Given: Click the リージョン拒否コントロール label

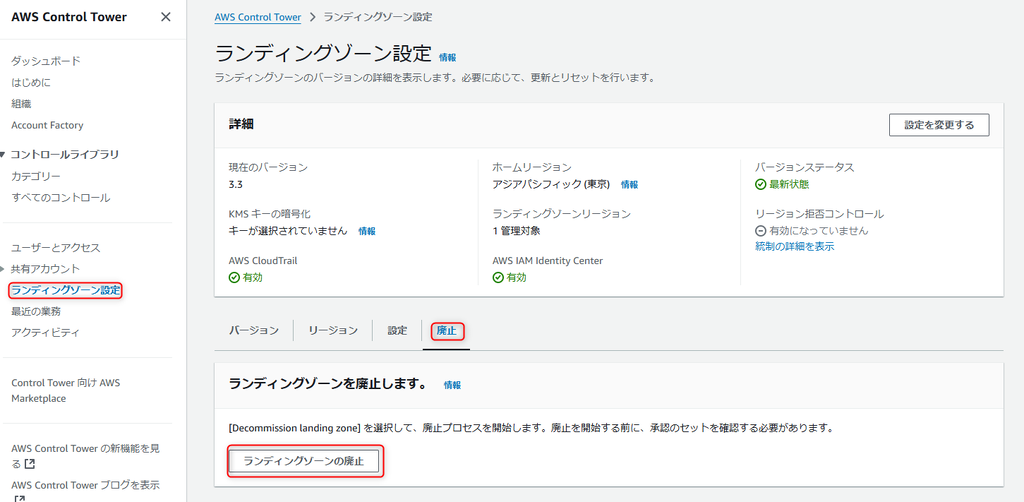Looking at the screenshot, I should [x=819, y=213].
